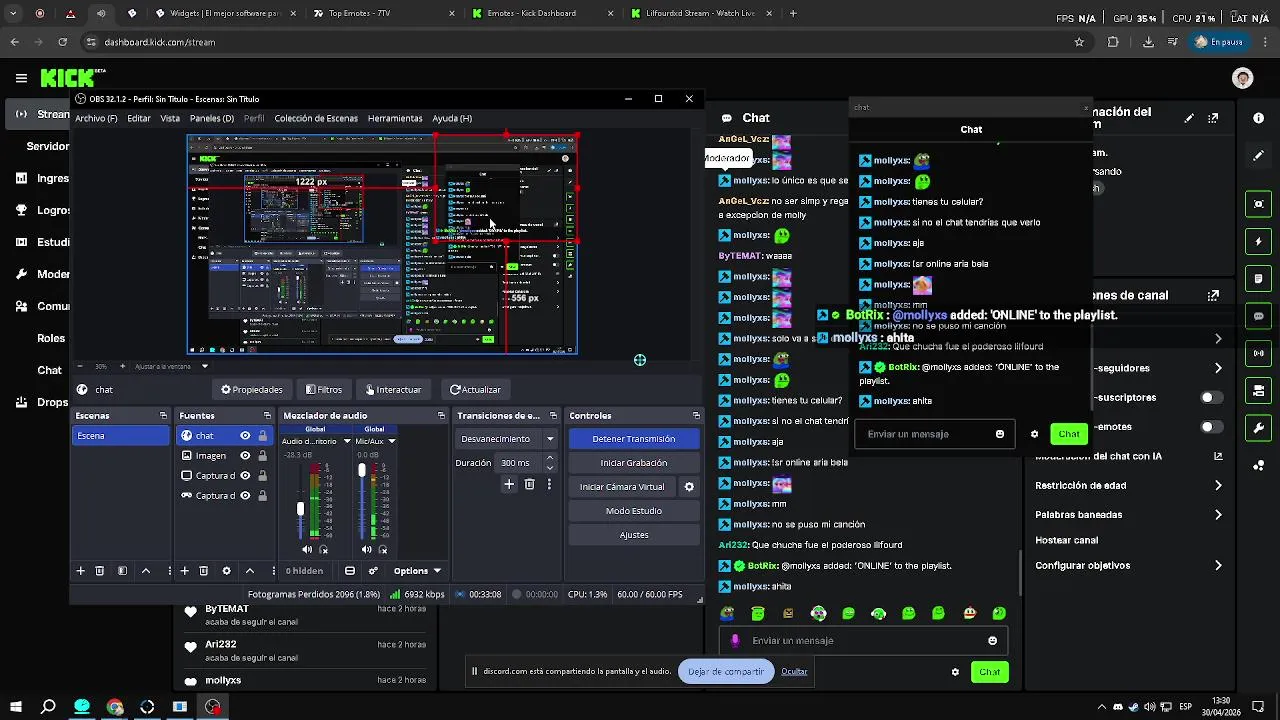Hide the chat source eye icon
The image size is (1280, 720).
click(x=245, y=436)
